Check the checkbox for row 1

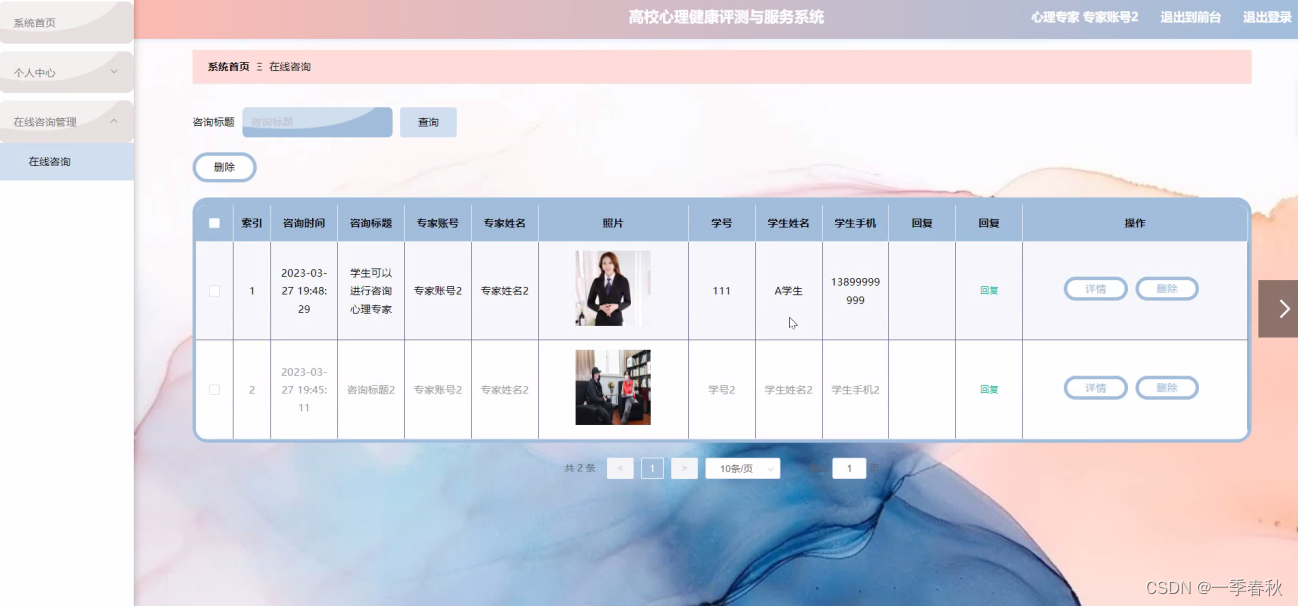coord(214,291)
